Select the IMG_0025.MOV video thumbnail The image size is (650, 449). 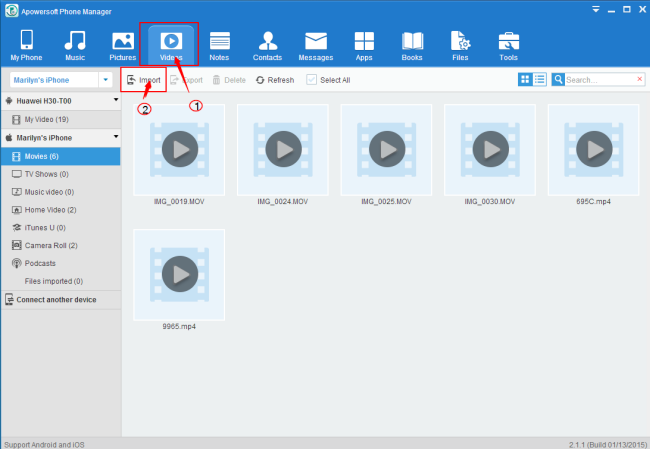click(x=386, y=150)
